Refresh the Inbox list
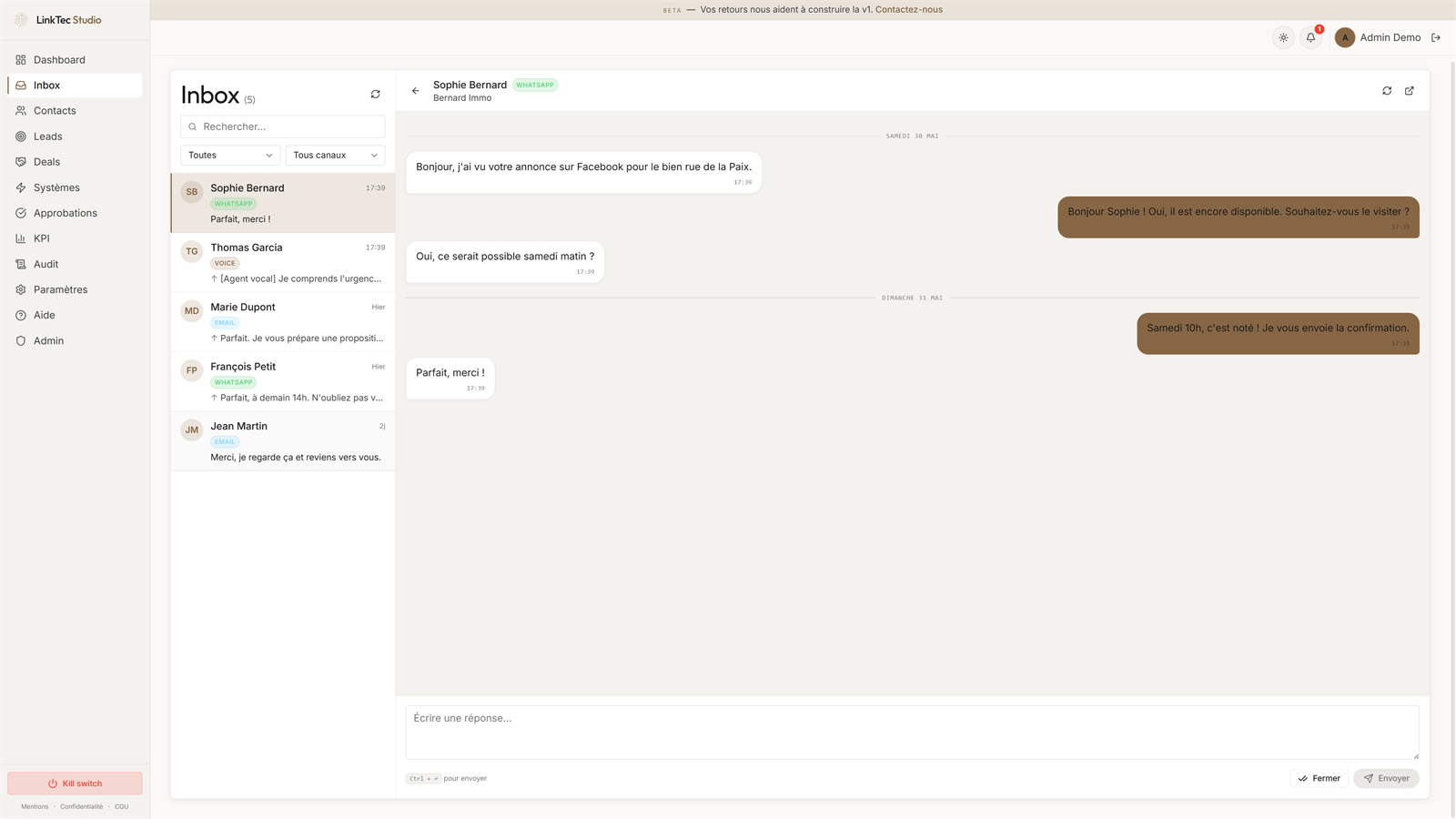 [375, 95]
